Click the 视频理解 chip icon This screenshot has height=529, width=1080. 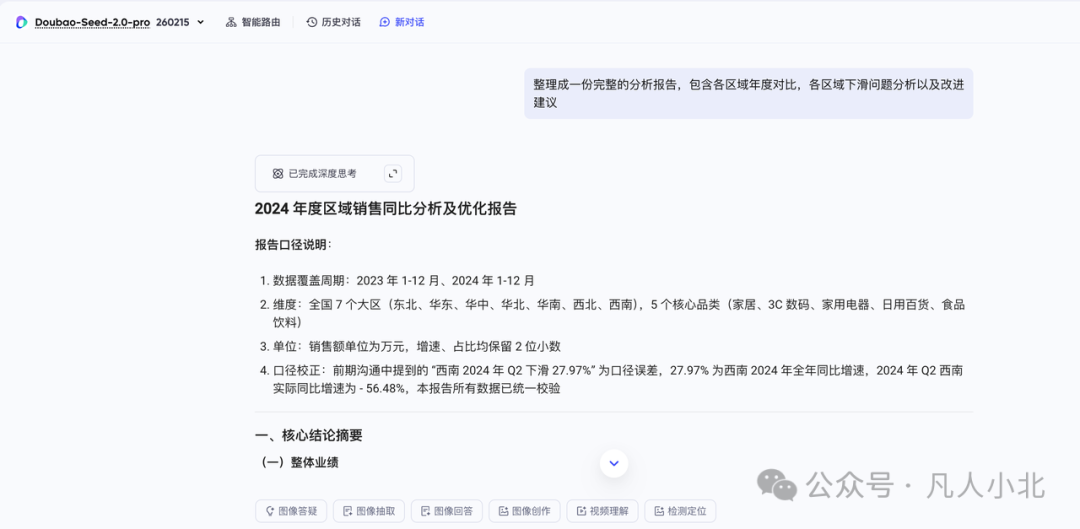tap(581, 511)
